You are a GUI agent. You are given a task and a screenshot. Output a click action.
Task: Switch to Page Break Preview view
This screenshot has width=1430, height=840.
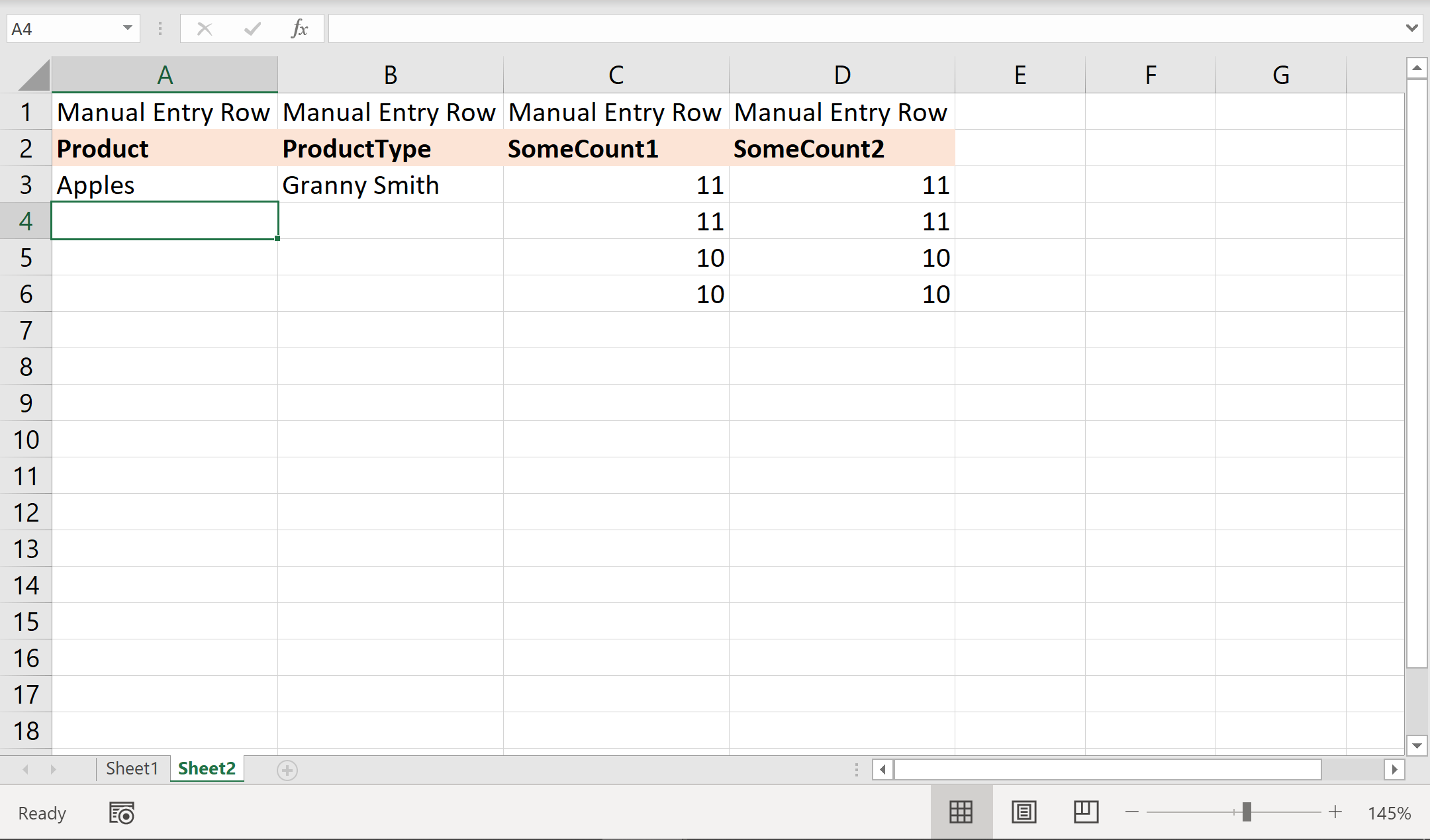(x=1086, y=812)
